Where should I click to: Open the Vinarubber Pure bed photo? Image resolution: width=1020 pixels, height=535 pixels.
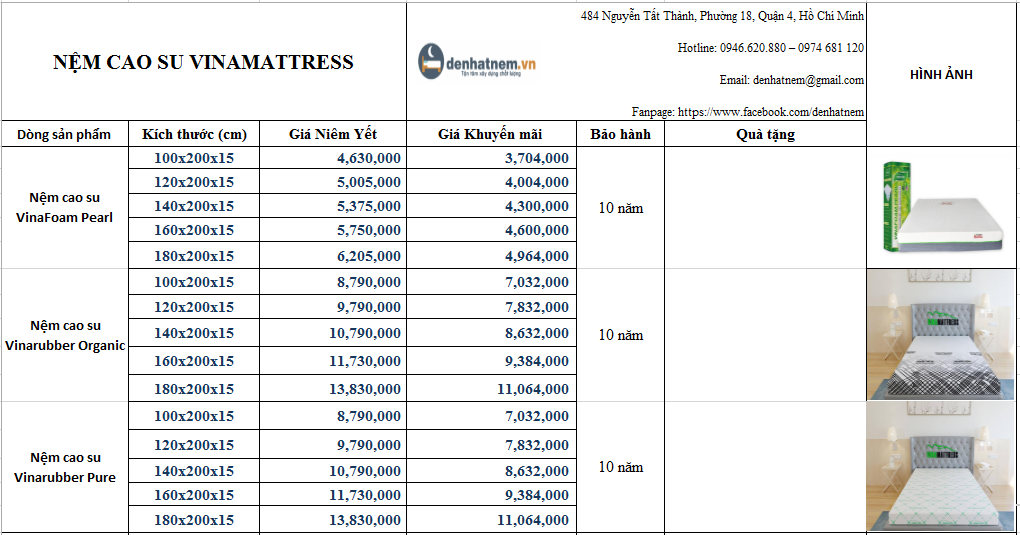click(x=941, y=466)
